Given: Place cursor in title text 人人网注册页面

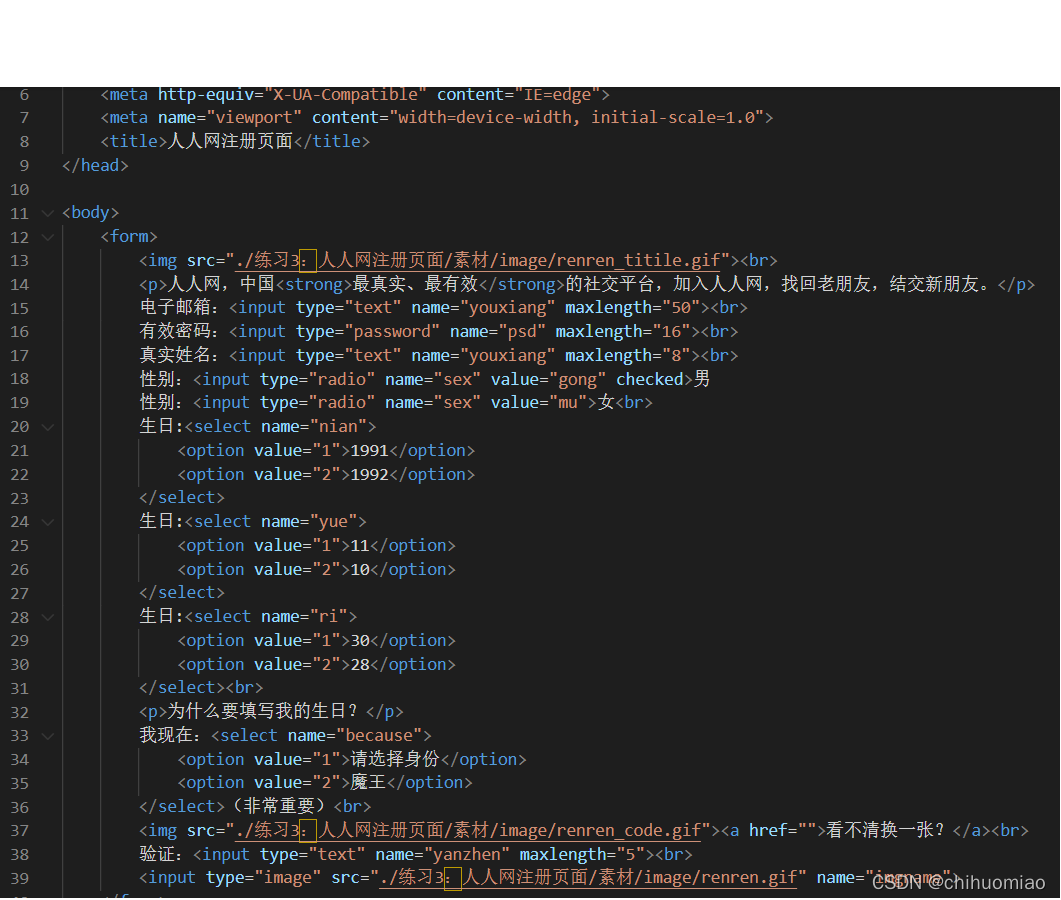Looking at the screenshot, I should coord(229,141).
